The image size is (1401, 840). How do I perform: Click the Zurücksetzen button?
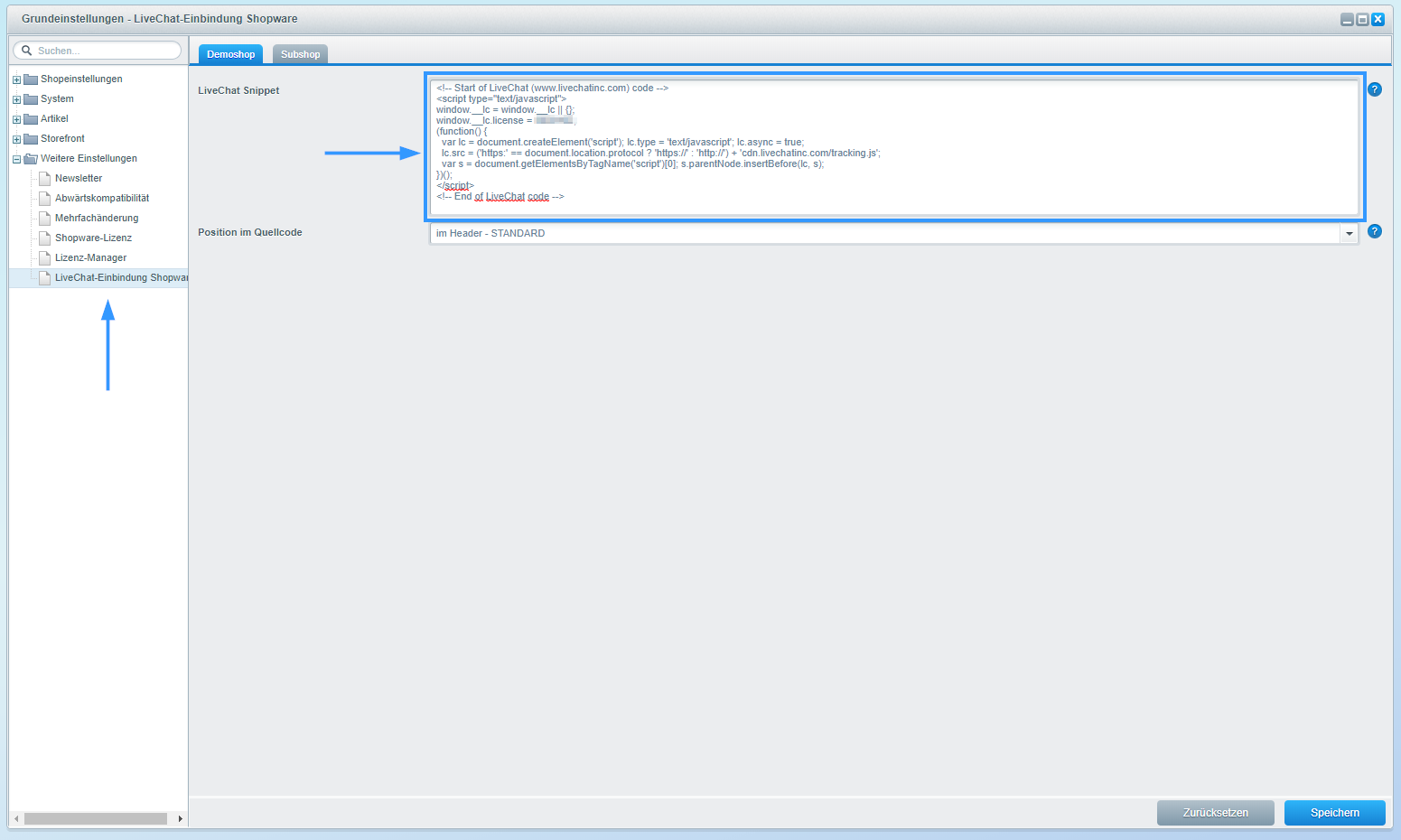point(1216,813)
